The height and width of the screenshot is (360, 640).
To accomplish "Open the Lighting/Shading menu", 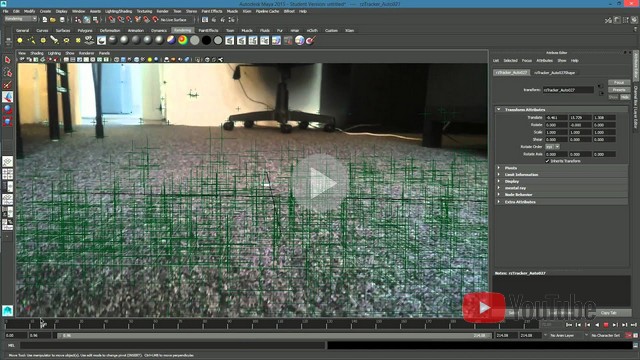I will (x=118, y=11).
